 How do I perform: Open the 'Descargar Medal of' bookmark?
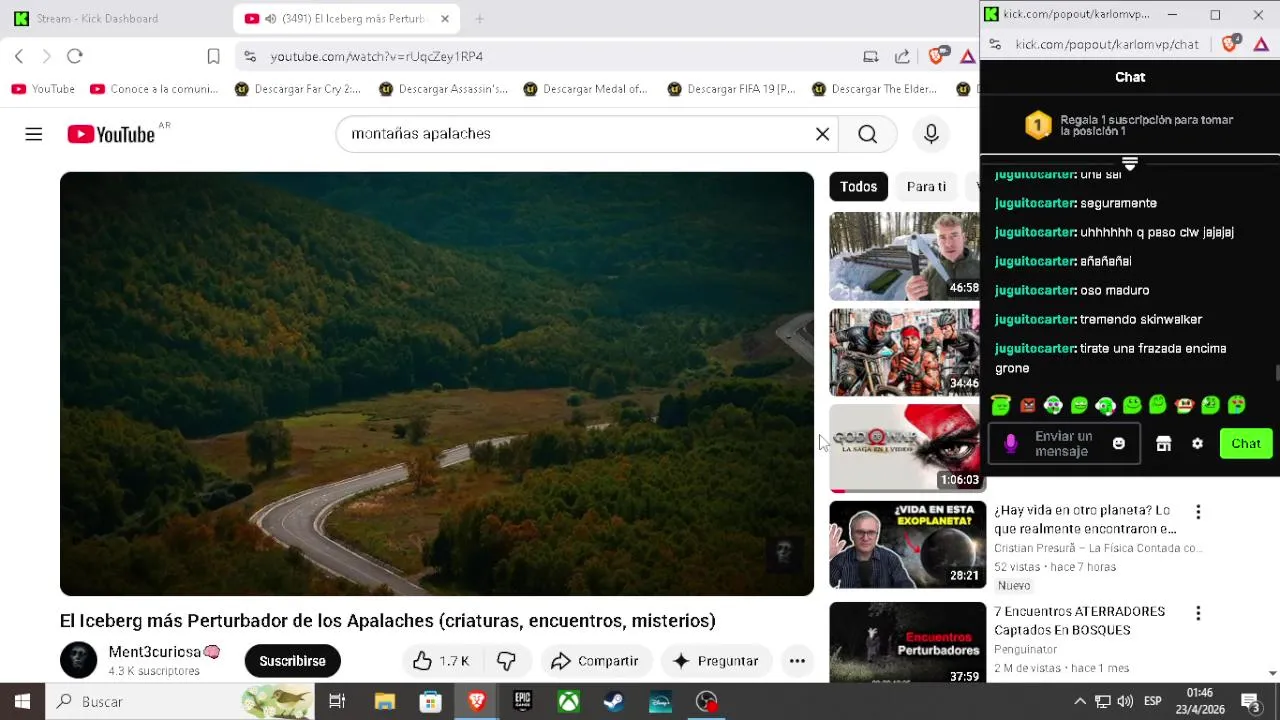tap(587, 89)
